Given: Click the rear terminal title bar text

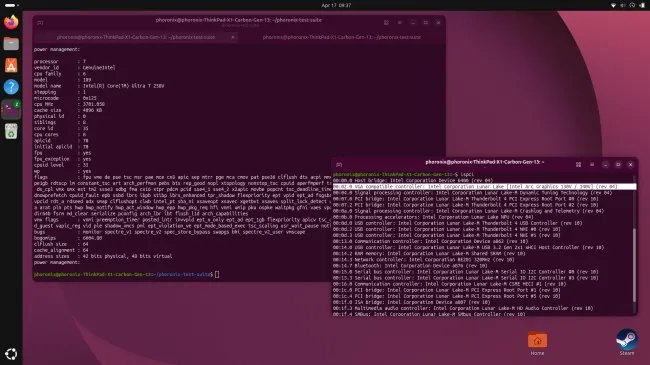Looking at the screenshot, I should pos(239,20).
